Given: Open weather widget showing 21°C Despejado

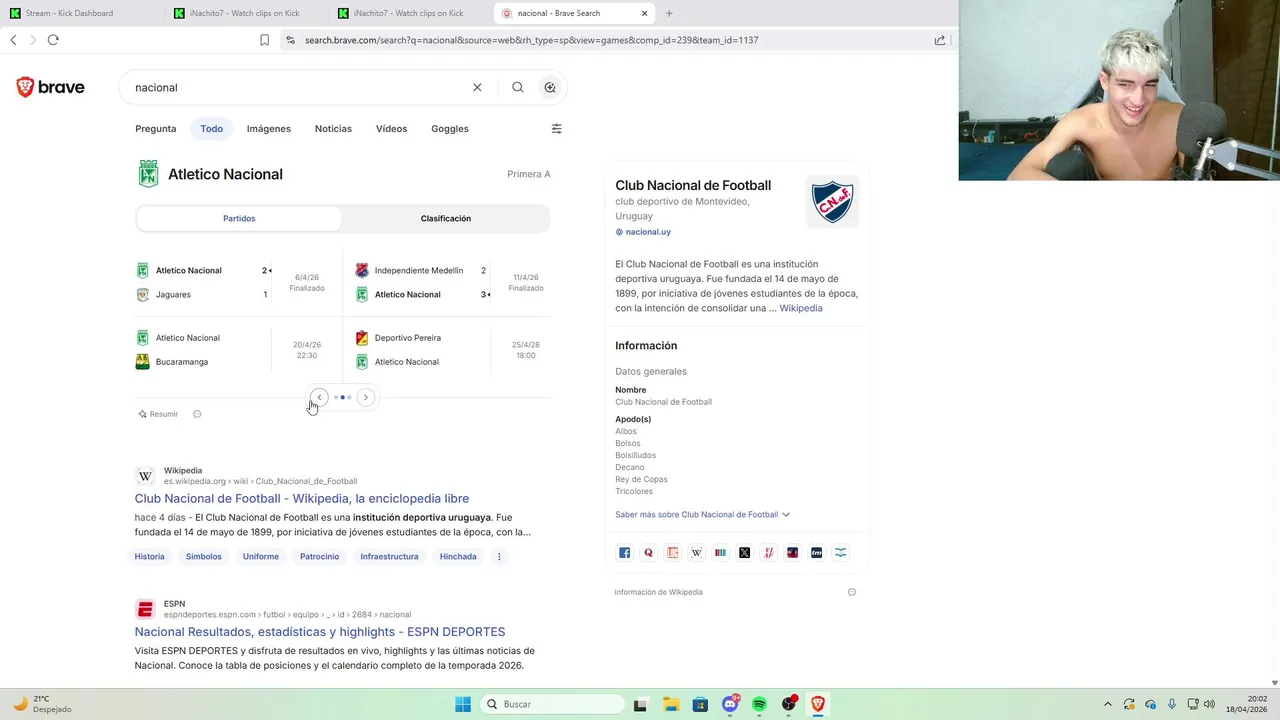Looking at the screenshot, I should pyautogui.click(x=42, y=704).
